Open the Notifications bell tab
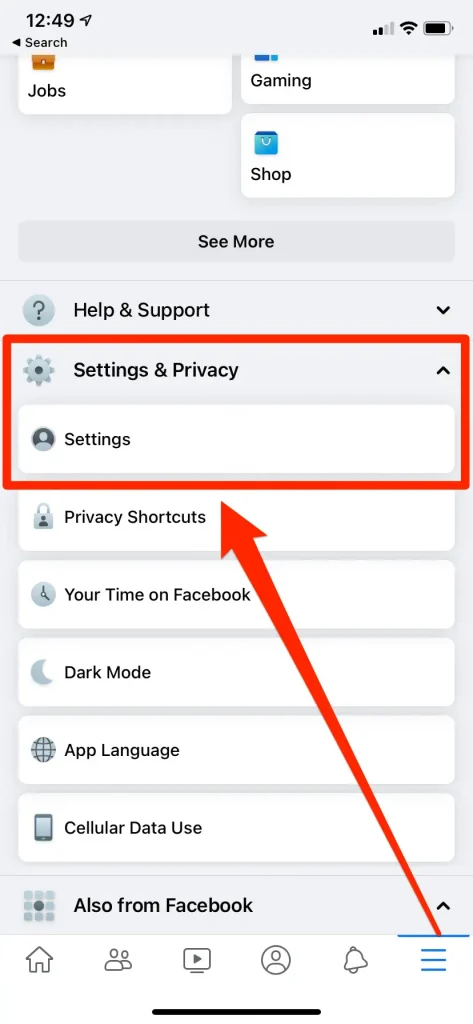The height and width of the screenshot is (1024, 473). pyautogui.click(x=355, y=959)
